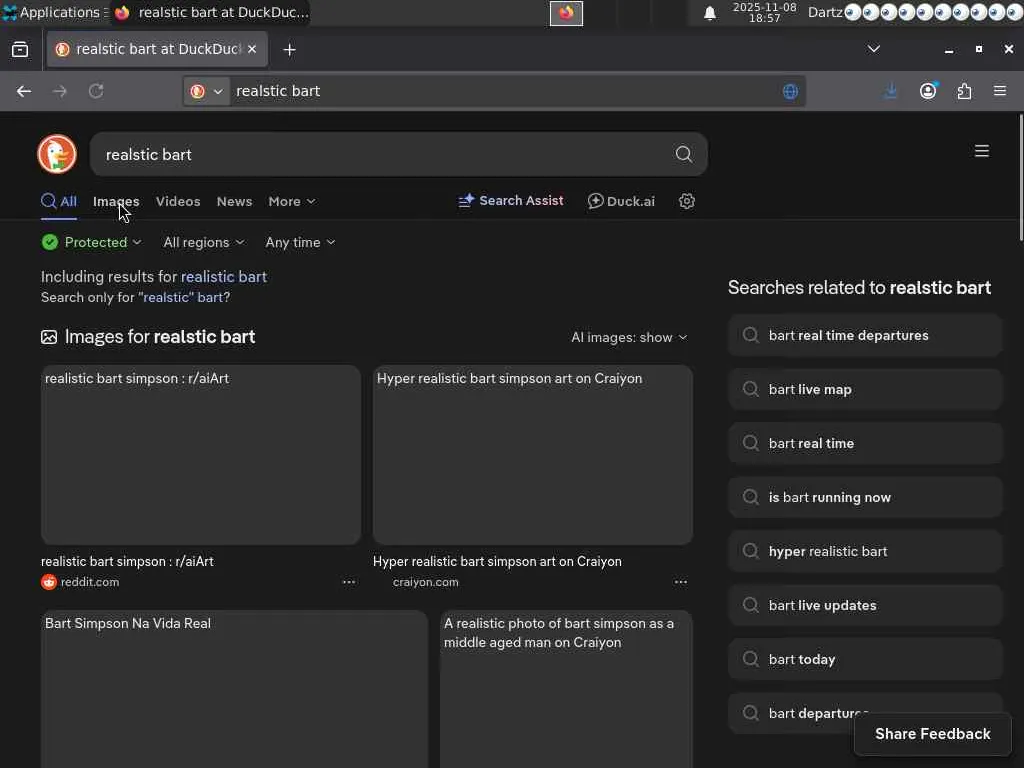This screenshot has width=1024, height=768.
Task: Click the notification bell in the panel
Action: [x=710, y=13]
